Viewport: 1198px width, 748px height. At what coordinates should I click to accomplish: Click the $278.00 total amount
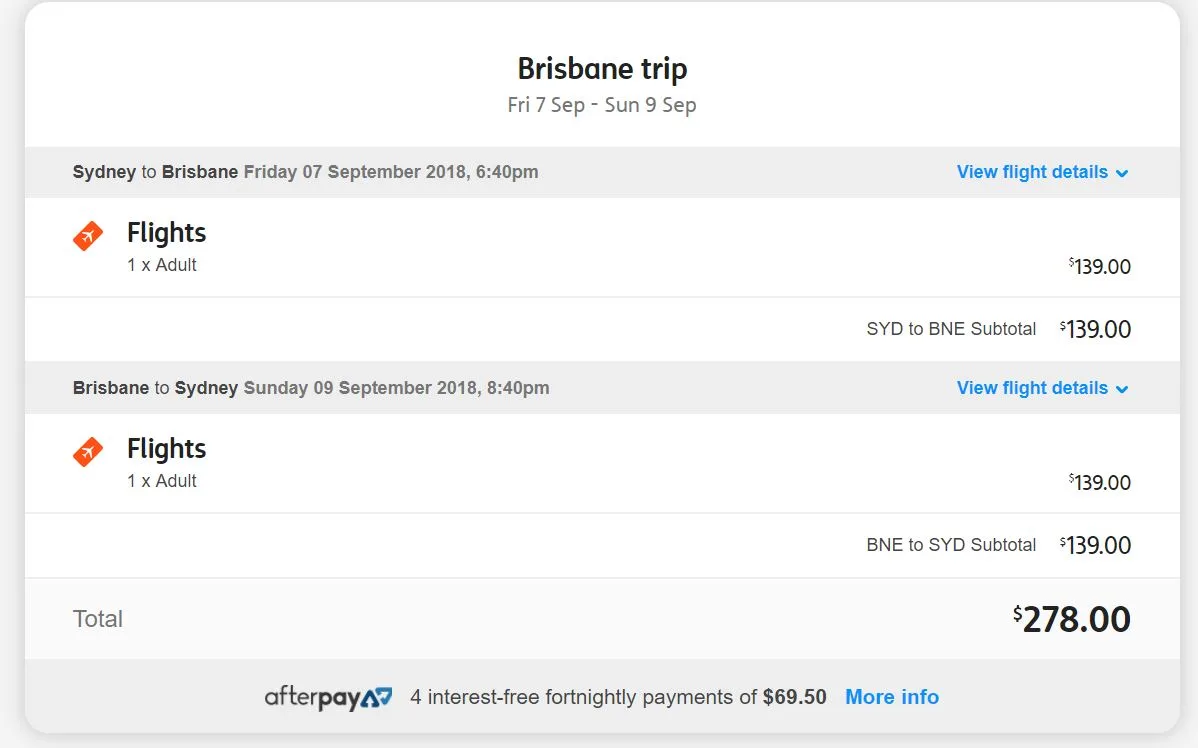1072,619
